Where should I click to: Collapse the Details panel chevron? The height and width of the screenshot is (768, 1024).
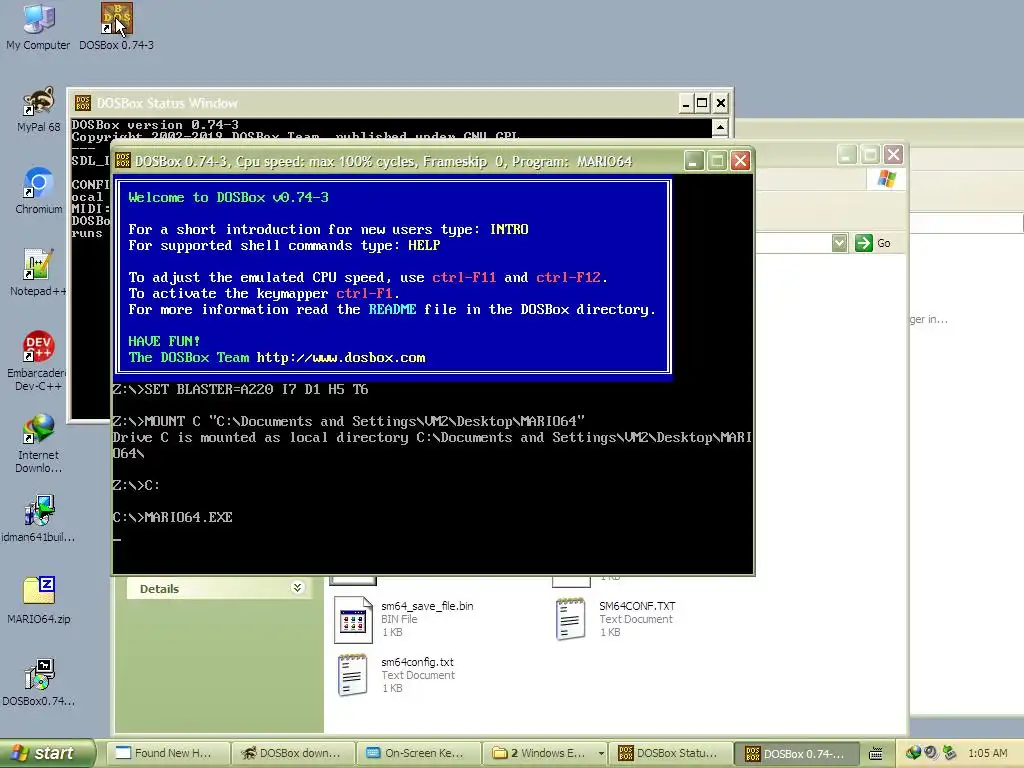(x=297, y=588)
